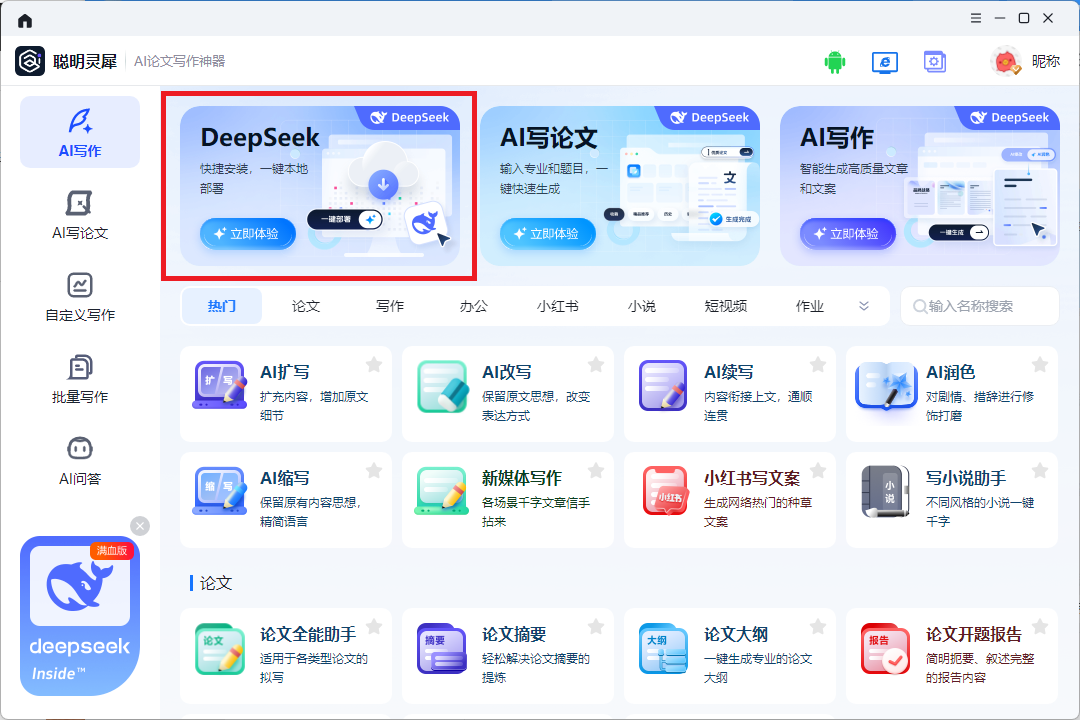Switch to the 写作 category tab

point(390,306)
